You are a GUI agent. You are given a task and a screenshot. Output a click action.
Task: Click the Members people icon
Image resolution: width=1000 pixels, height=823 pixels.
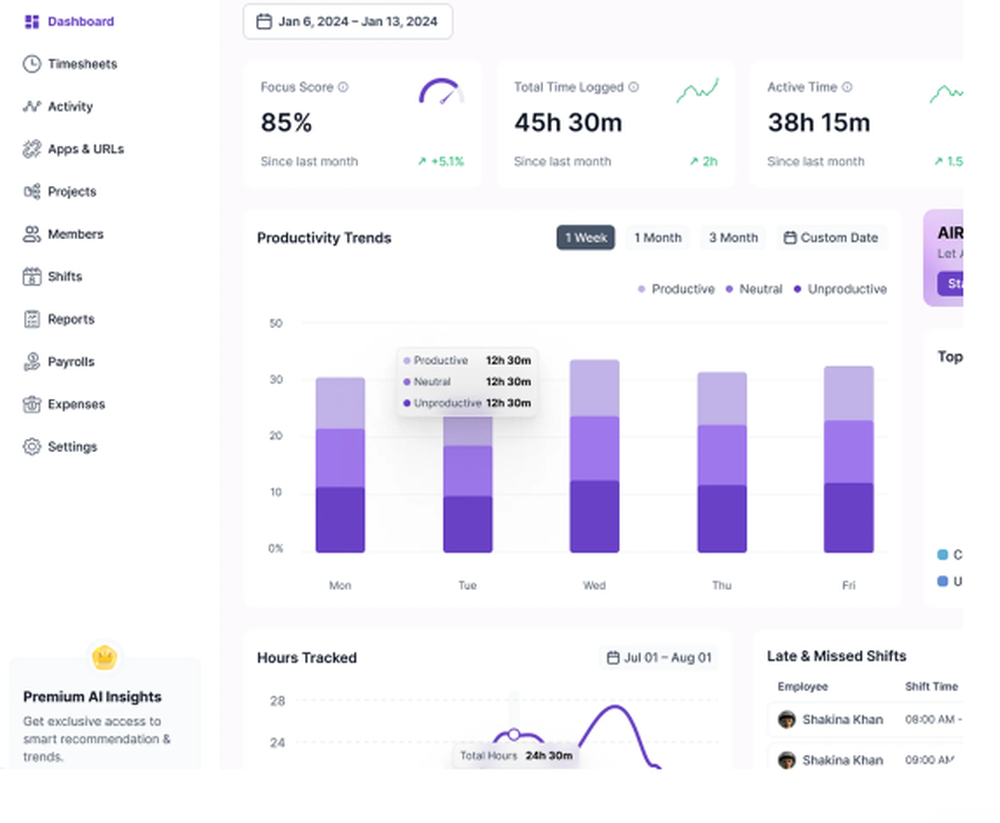click(32, 234)
